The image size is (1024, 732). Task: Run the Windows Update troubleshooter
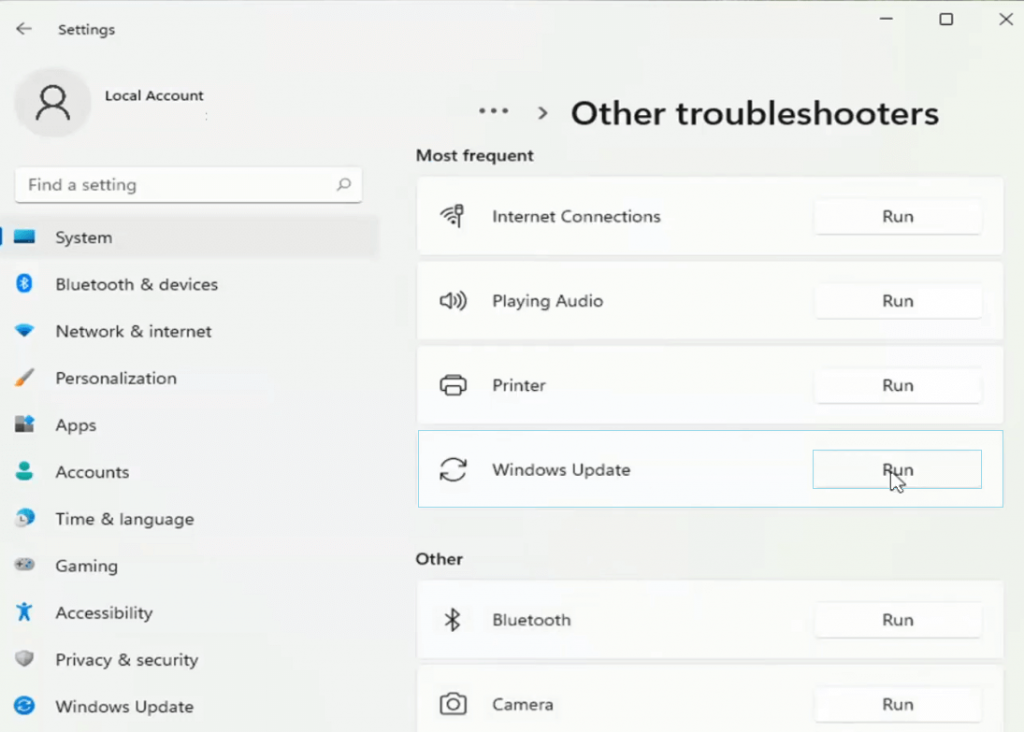[x=897, y=470]
